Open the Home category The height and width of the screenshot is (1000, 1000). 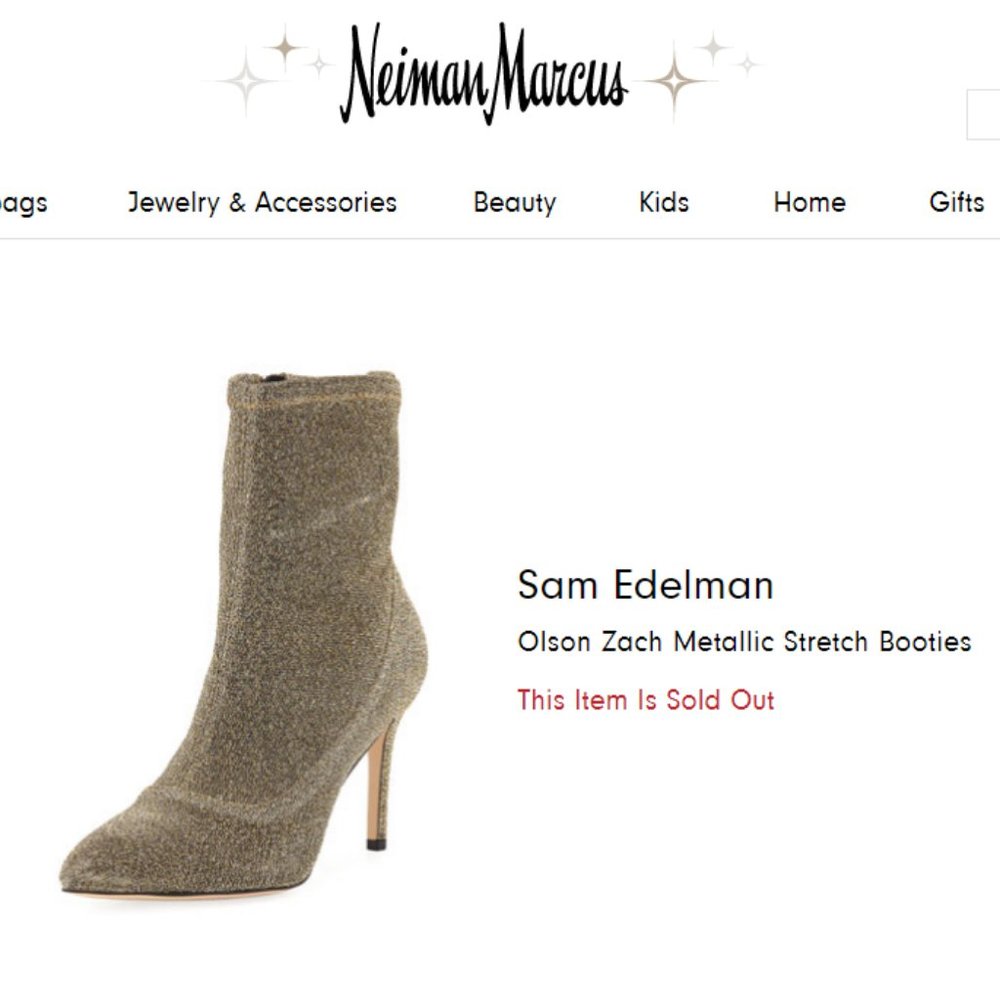[x=811, y=203]
